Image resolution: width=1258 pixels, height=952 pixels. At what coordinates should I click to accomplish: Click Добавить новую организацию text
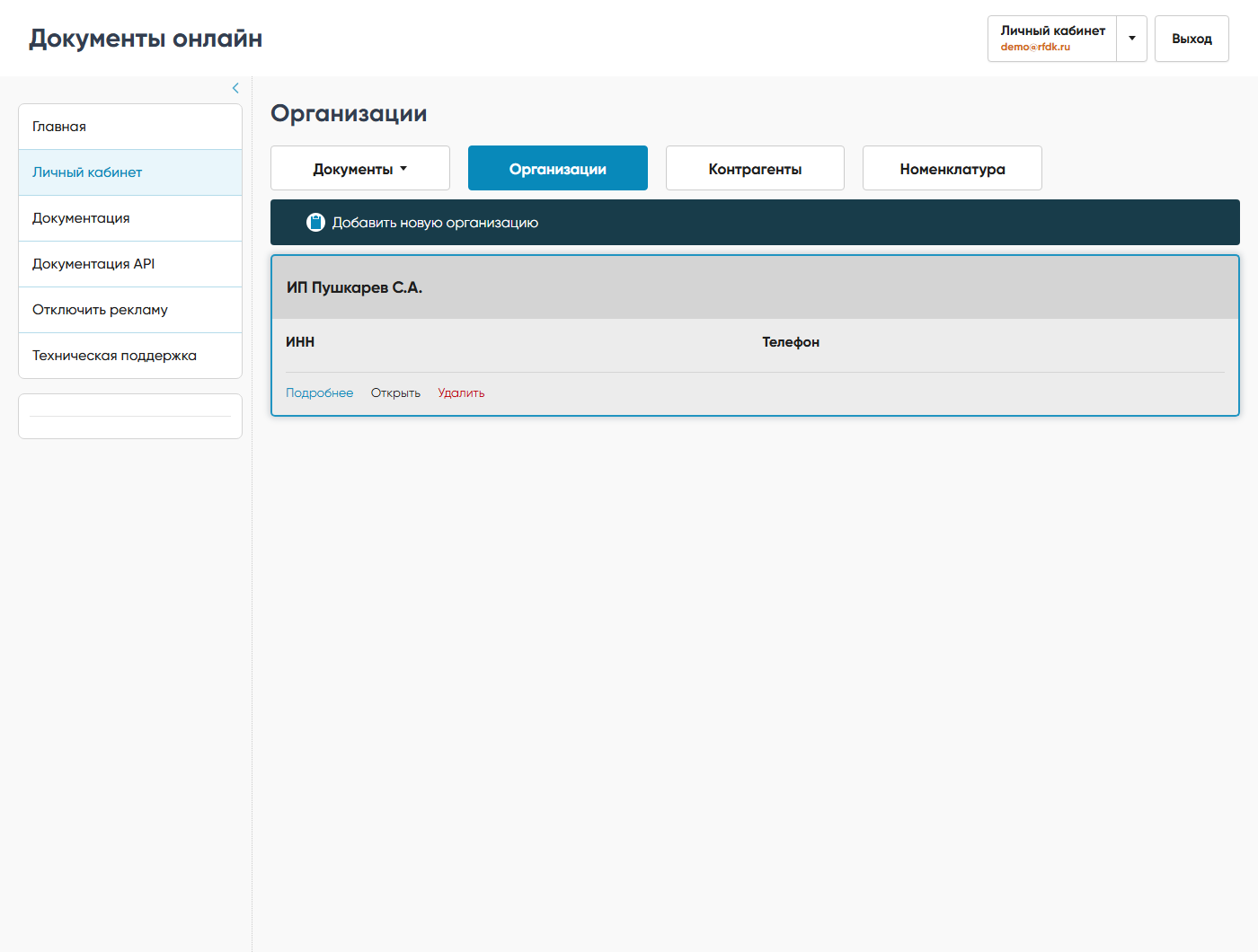435,223
